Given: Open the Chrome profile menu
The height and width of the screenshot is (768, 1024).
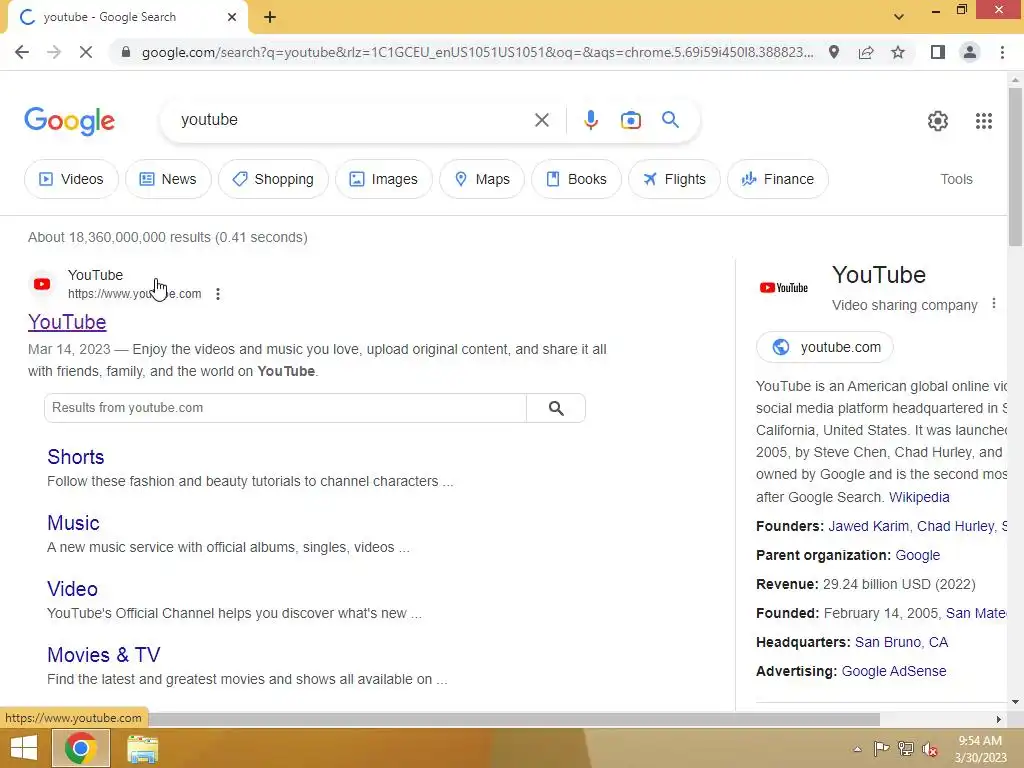Looking at the screenshot, I should 970,52.
